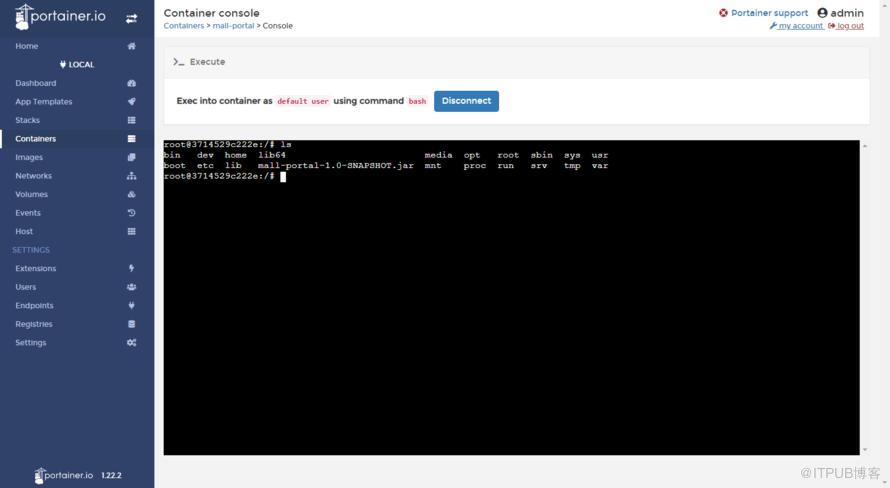Open Home in the sidebar

(x=27, y=46)
